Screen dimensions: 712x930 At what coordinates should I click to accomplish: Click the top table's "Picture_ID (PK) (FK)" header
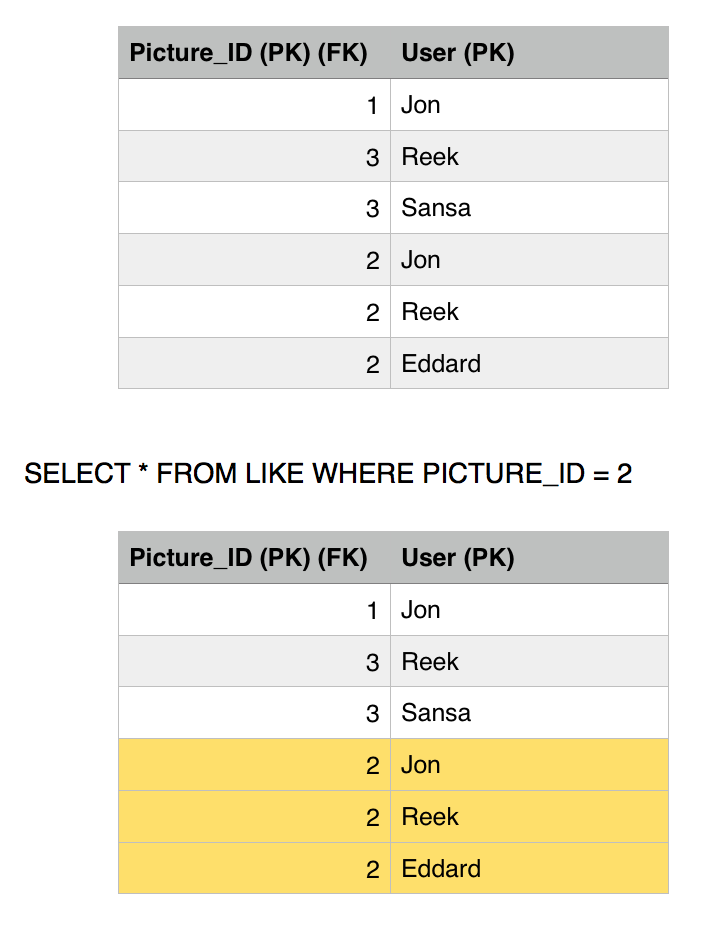click(x=249, y=53)
